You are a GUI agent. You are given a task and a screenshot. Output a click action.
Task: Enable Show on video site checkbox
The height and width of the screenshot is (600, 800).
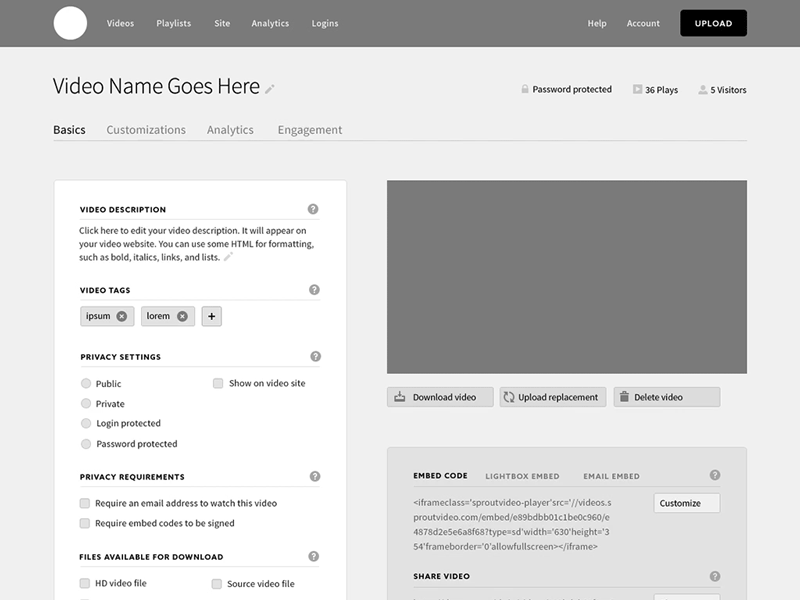click(218, 383)
